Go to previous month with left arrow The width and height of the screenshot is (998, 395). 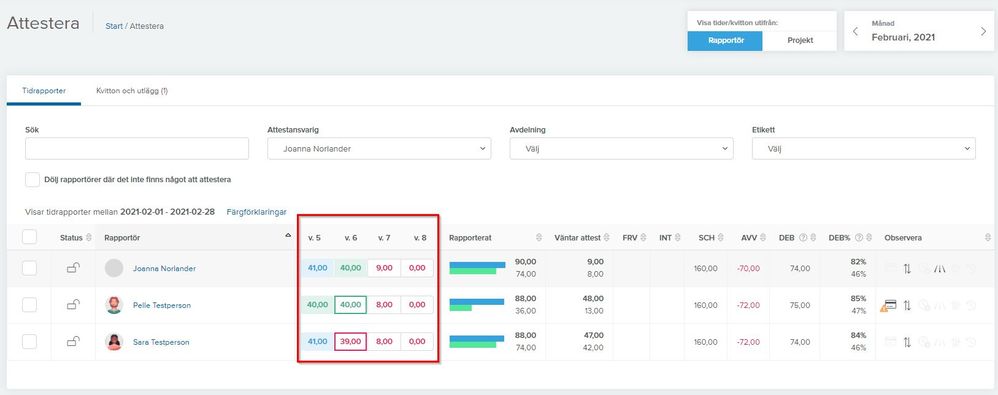(855, 31)
